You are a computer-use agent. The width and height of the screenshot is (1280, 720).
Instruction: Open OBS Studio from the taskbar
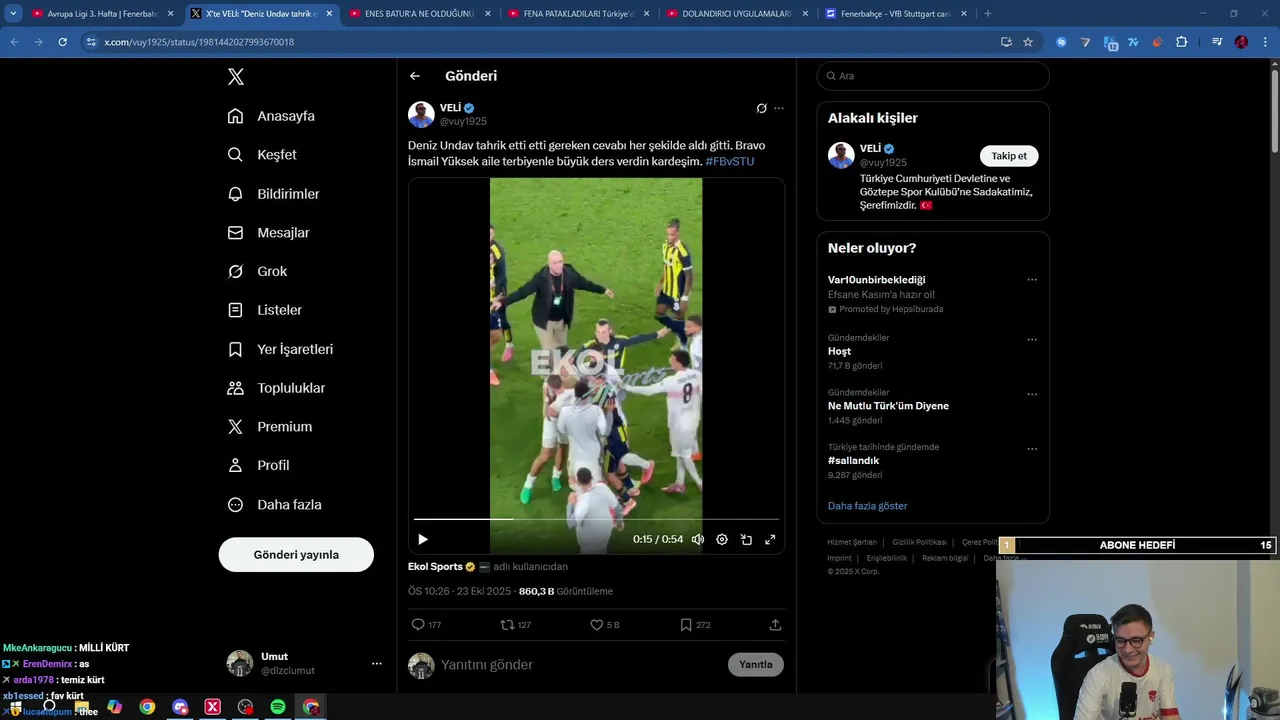tap(245, 707)
